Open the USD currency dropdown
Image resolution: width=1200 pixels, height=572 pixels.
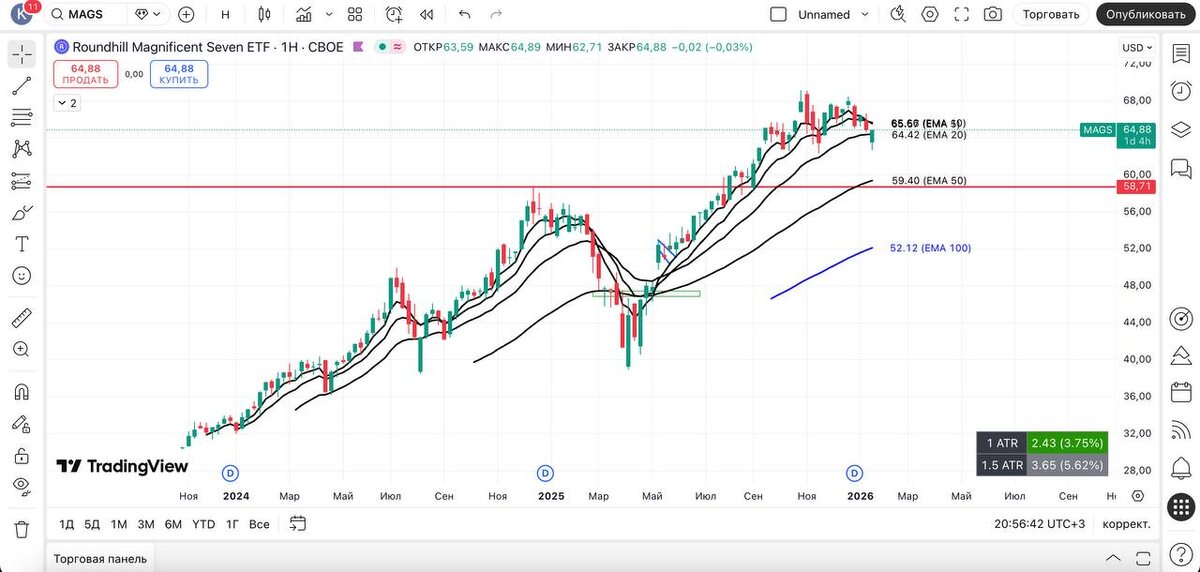click(1137, 47)
